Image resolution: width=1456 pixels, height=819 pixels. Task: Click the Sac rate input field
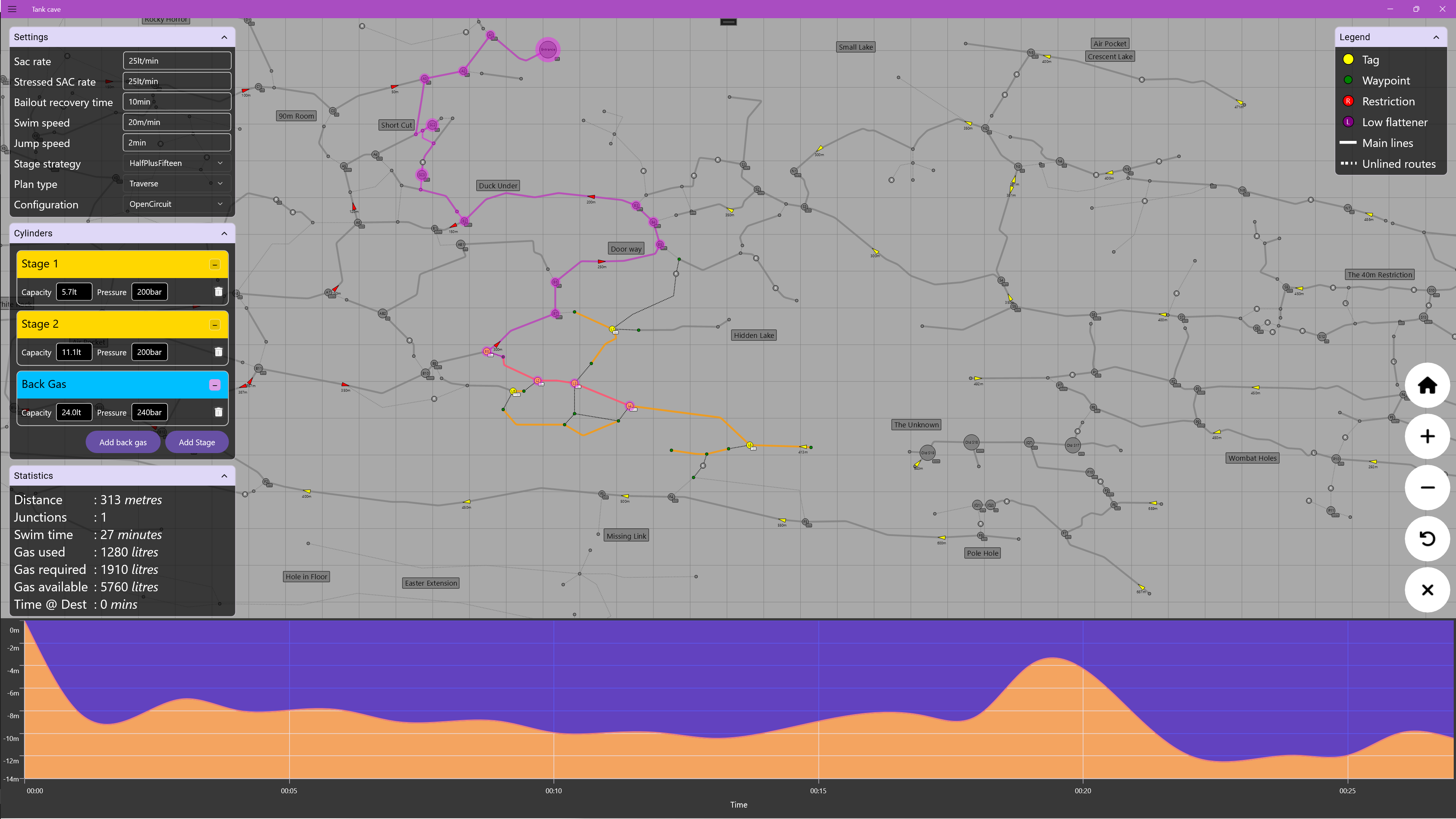(x=176, y=61)
